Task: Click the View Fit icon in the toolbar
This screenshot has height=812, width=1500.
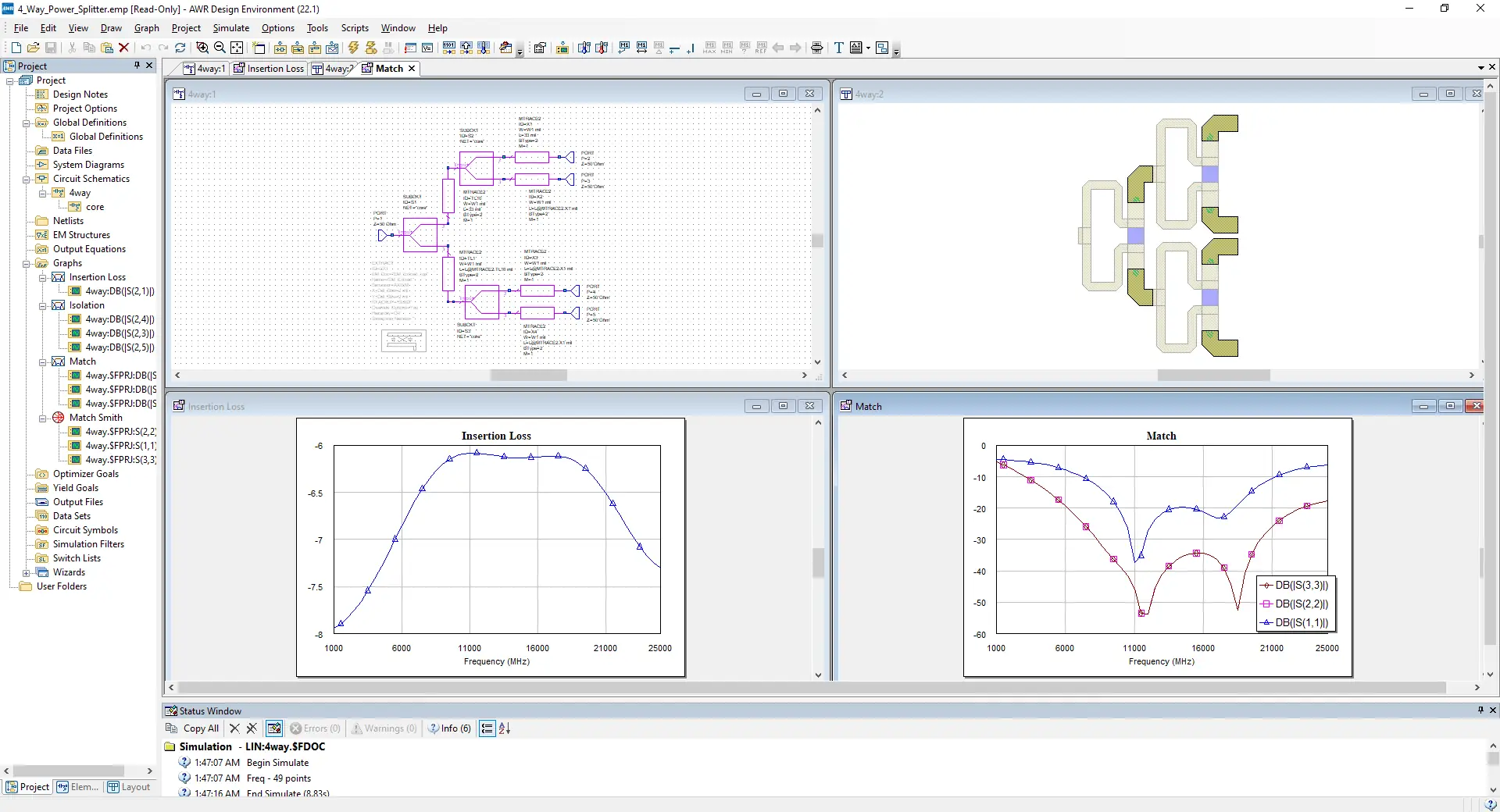Action: pos(237,48)
